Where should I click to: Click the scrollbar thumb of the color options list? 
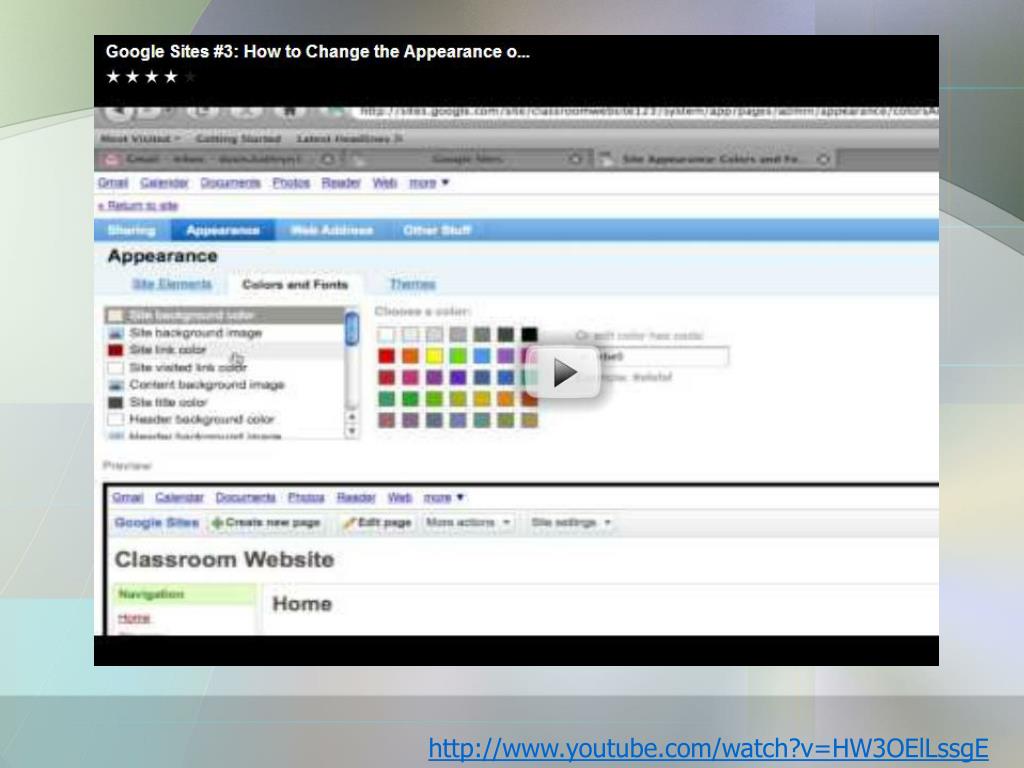(x=352, y=328)
